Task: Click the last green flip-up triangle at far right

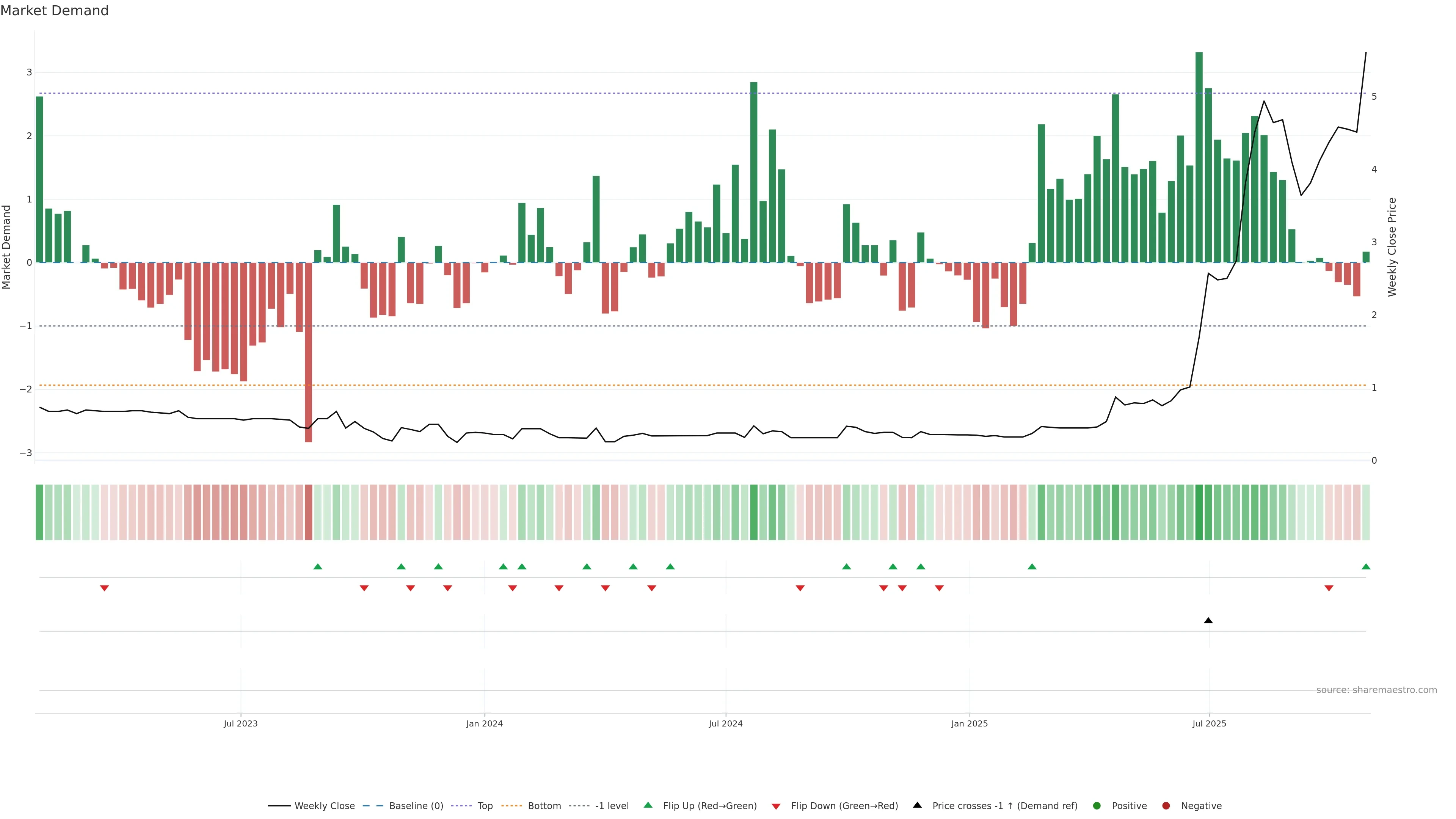Action: click(x=1365, y=566)
